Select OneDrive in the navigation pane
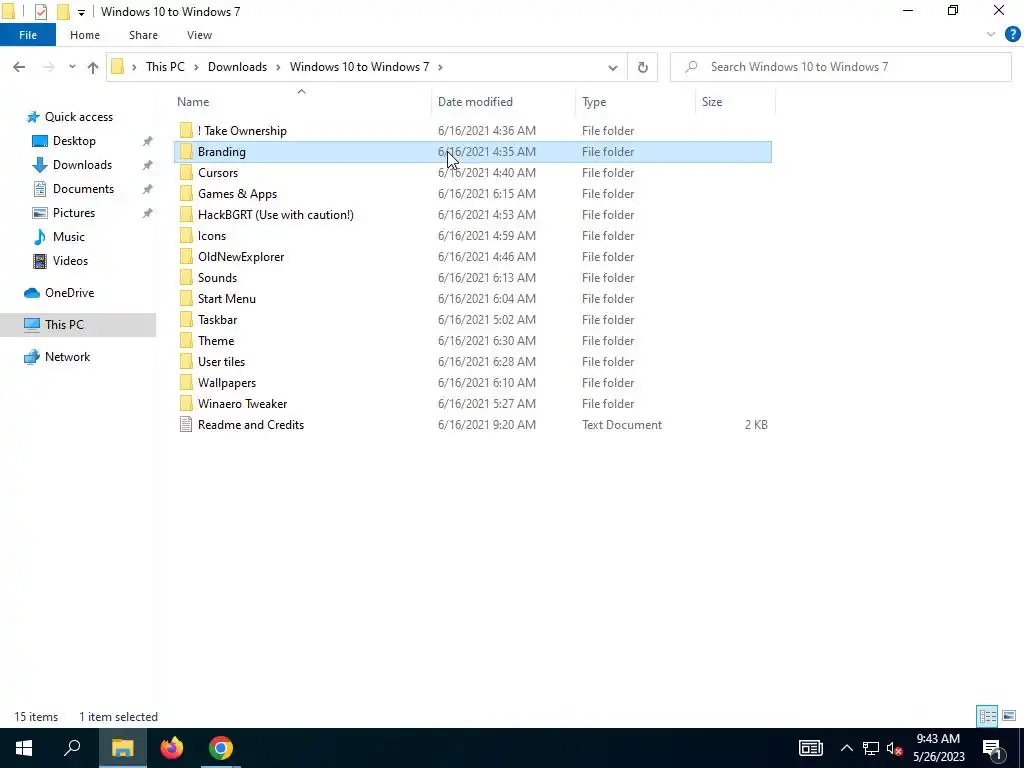 69,293
